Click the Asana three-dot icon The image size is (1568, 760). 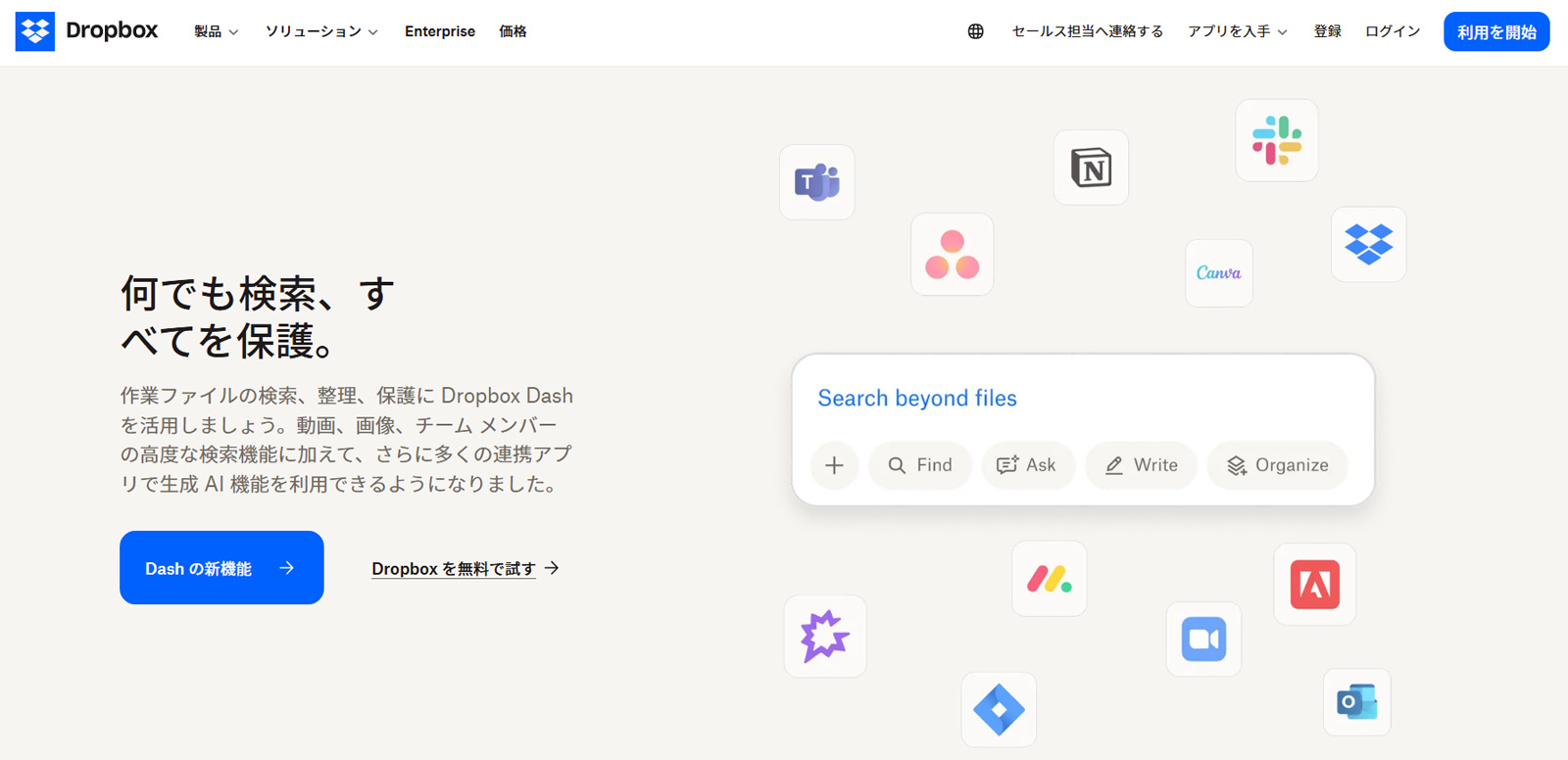coord(952,255)
